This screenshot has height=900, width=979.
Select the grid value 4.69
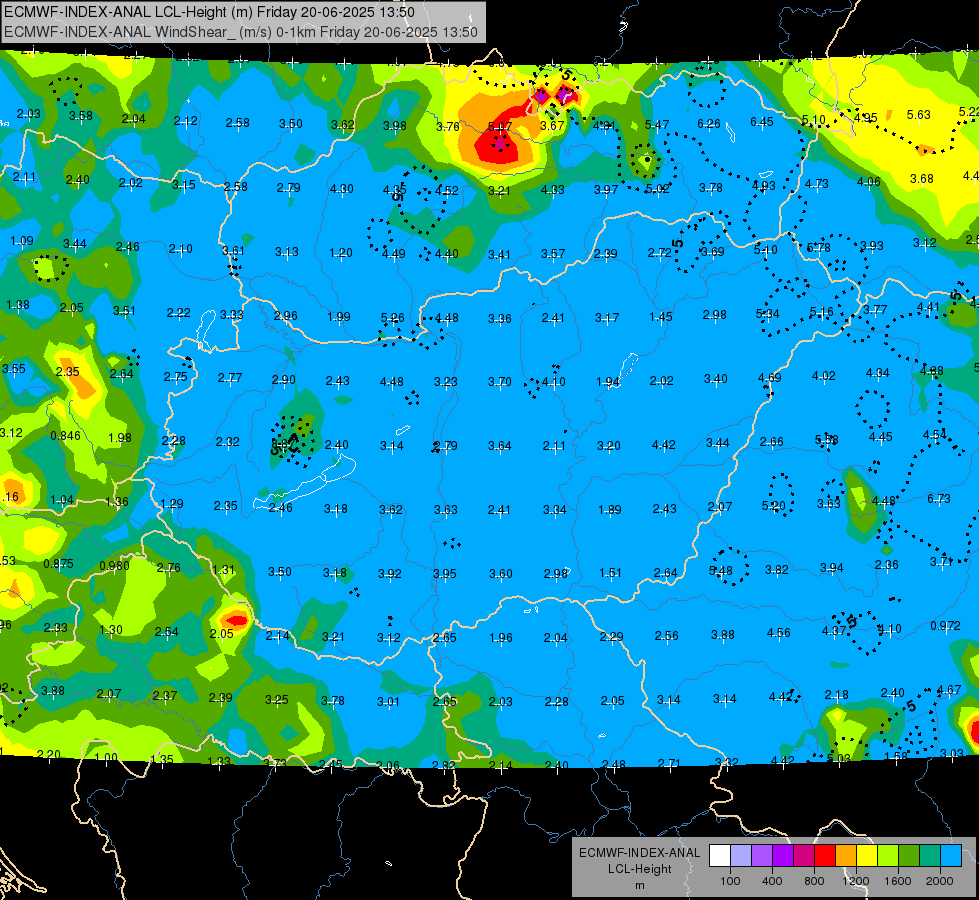pyautogui.click(x=769, y=378)
